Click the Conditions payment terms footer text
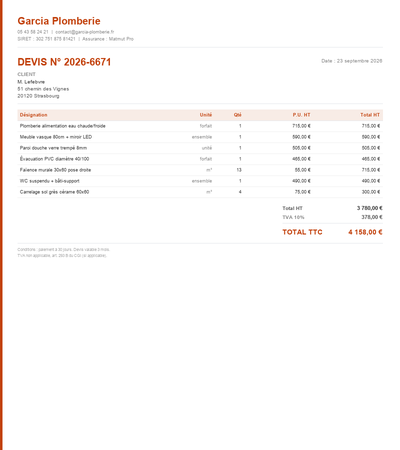This screenshot has height=450, width=400. pos(63,249)
